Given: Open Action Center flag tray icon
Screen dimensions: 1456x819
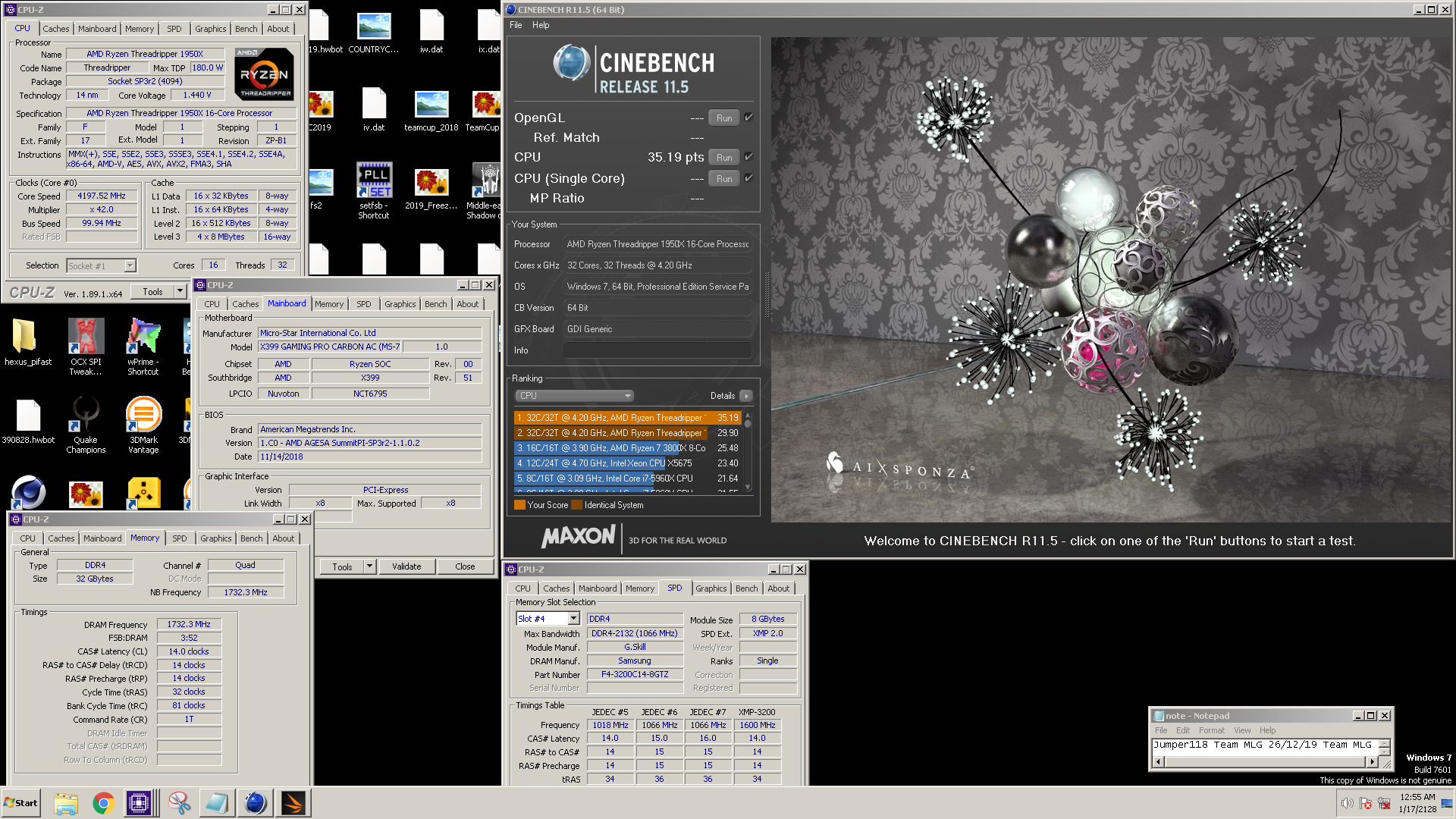Looking at the screenshot, I should [1366, 803].
